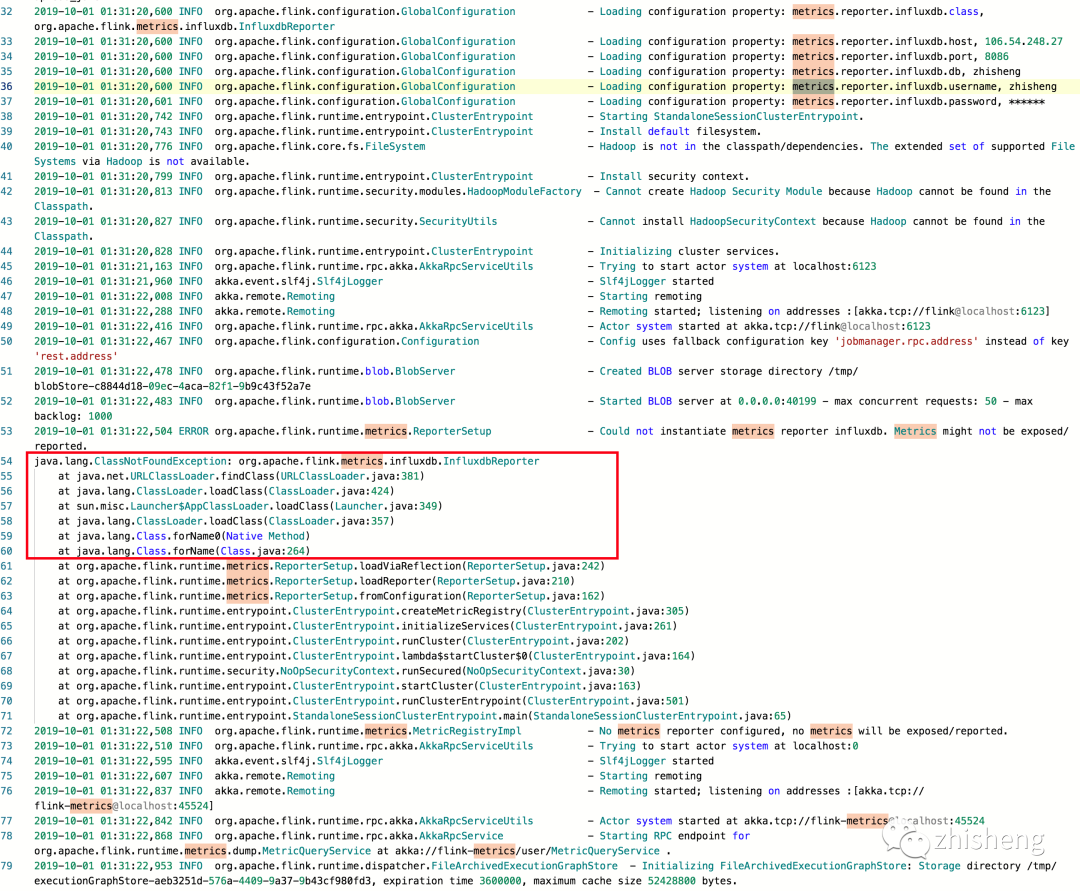Click line number 72 in the gutter
Screen dimensions: 1080x891
7,731
